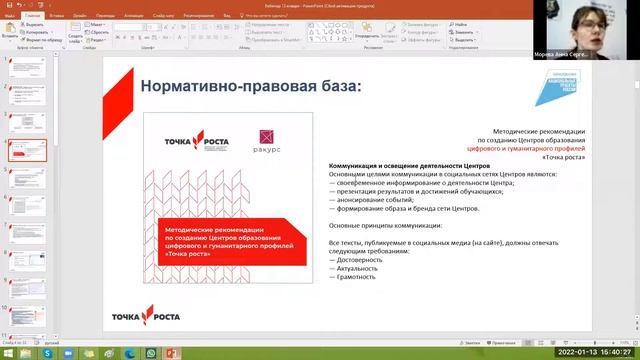Switch to the Вставка tab
640x360 pixels.
57,16
